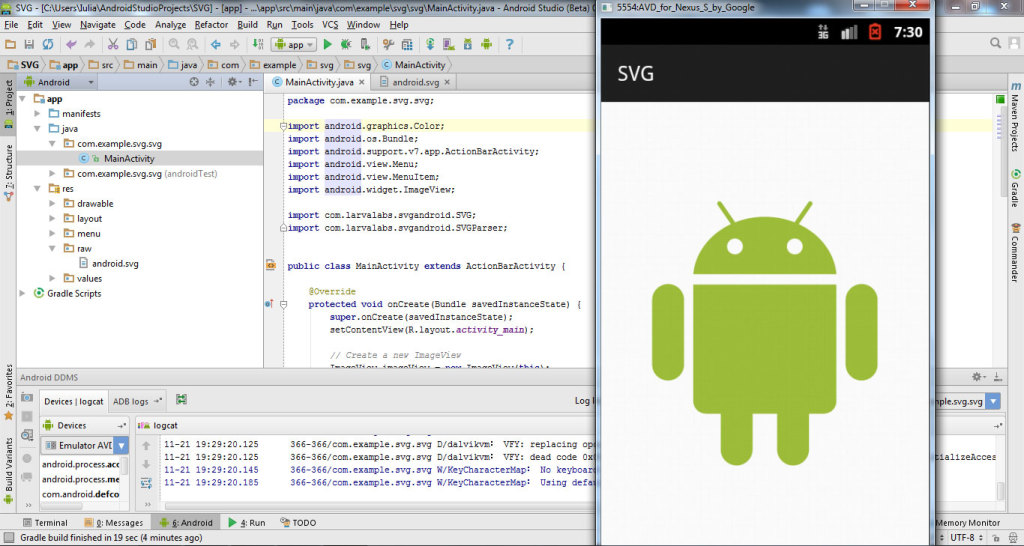Click the Find magnifier toolbar icon
The image size is (1024, 546).
pos(174,44)
